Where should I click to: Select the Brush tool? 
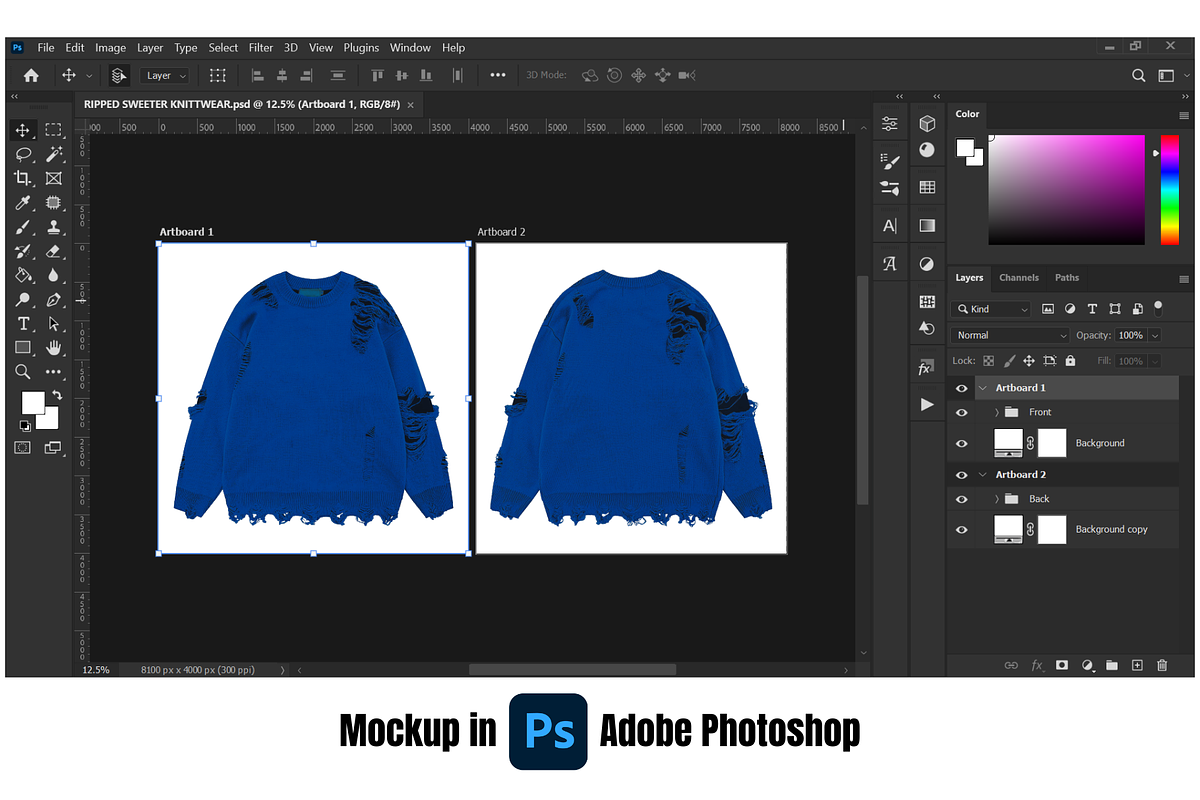23,227
